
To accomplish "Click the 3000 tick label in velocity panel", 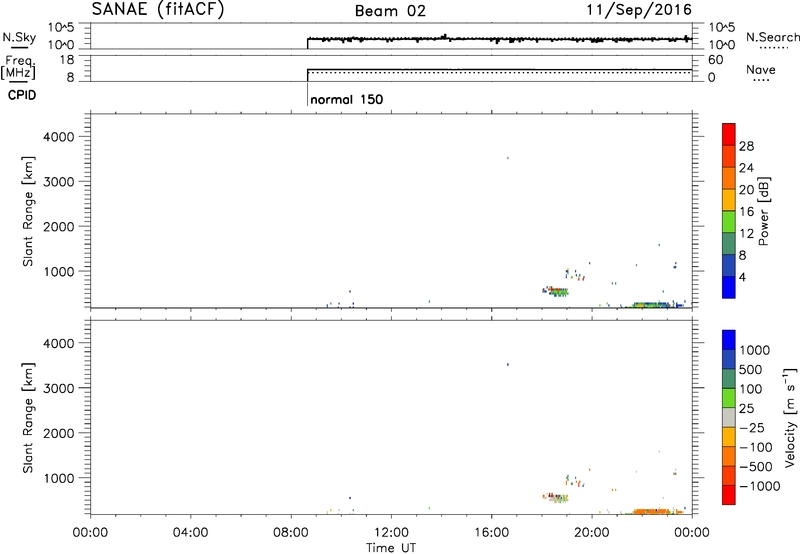I will (59, 388).
